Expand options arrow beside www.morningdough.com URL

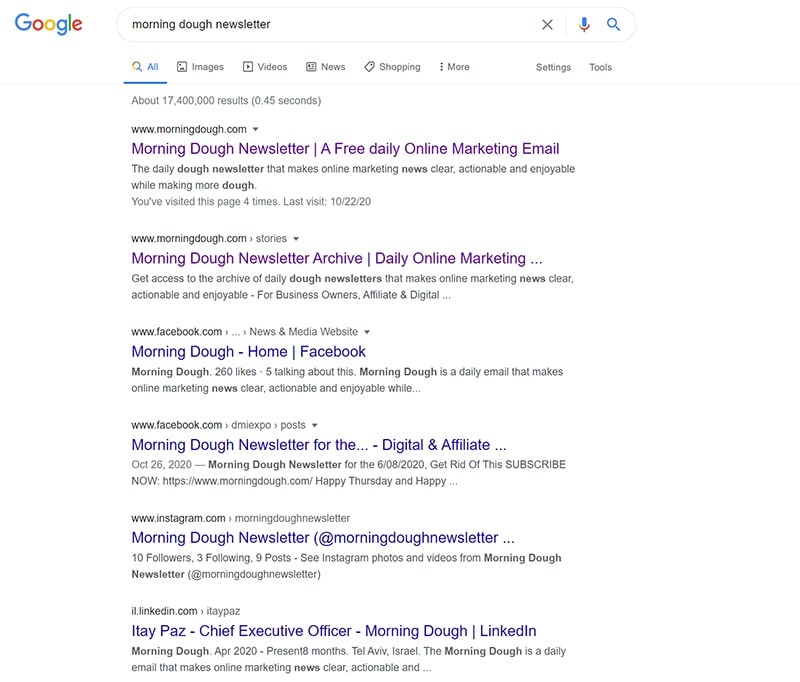256,130
